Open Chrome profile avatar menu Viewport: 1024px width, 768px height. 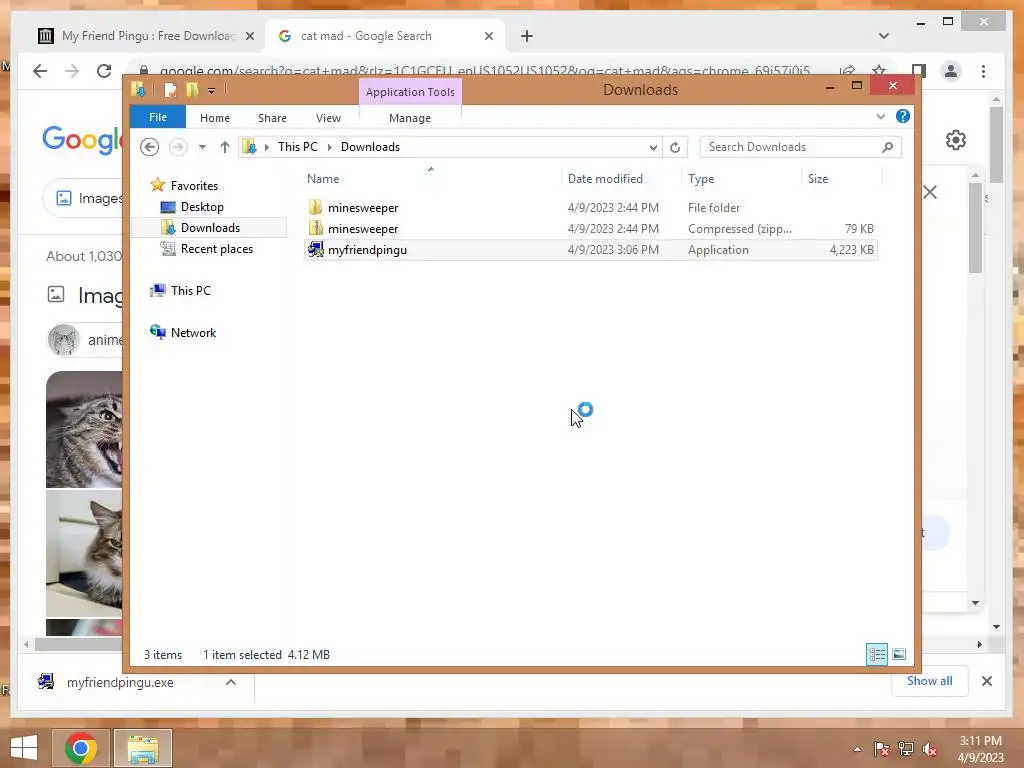coord(951,71)
